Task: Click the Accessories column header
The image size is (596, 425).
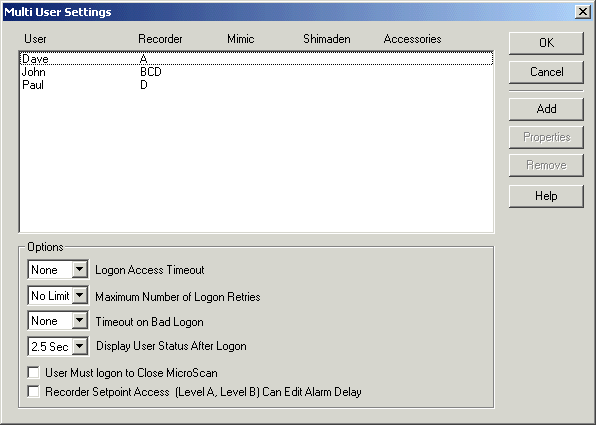Action: pos(412,39)
